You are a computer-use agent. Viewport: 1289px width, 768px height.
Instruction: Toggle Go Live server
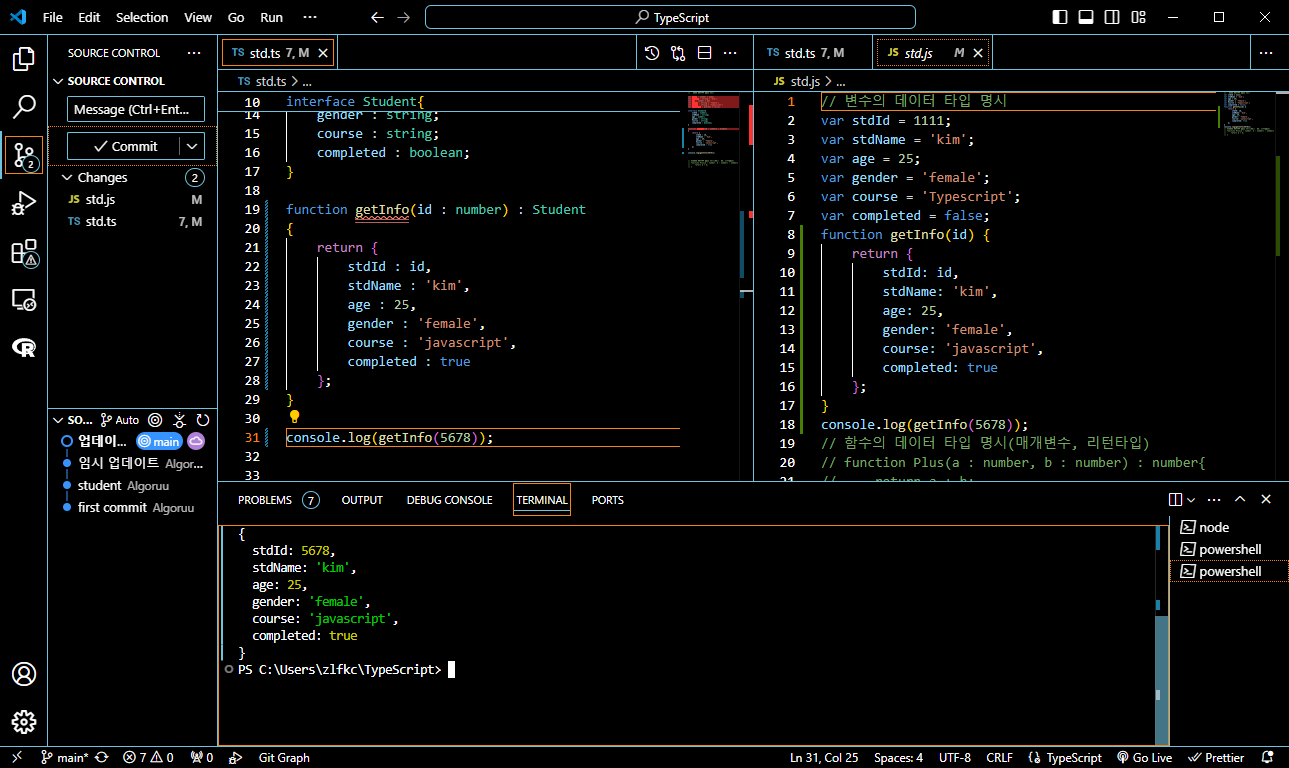pos(1144,758)
